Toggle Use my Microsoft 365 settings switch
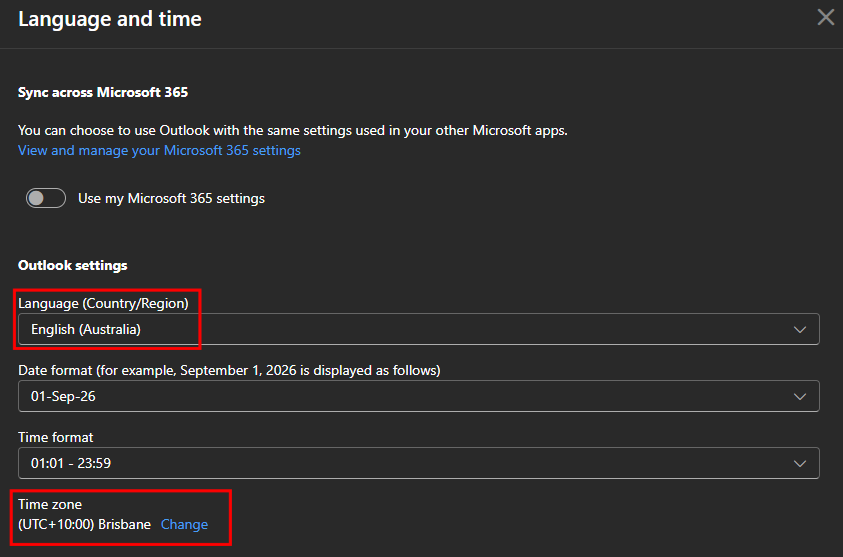The width and height of the screenshot is (843, 557). (x=46, y=198)
